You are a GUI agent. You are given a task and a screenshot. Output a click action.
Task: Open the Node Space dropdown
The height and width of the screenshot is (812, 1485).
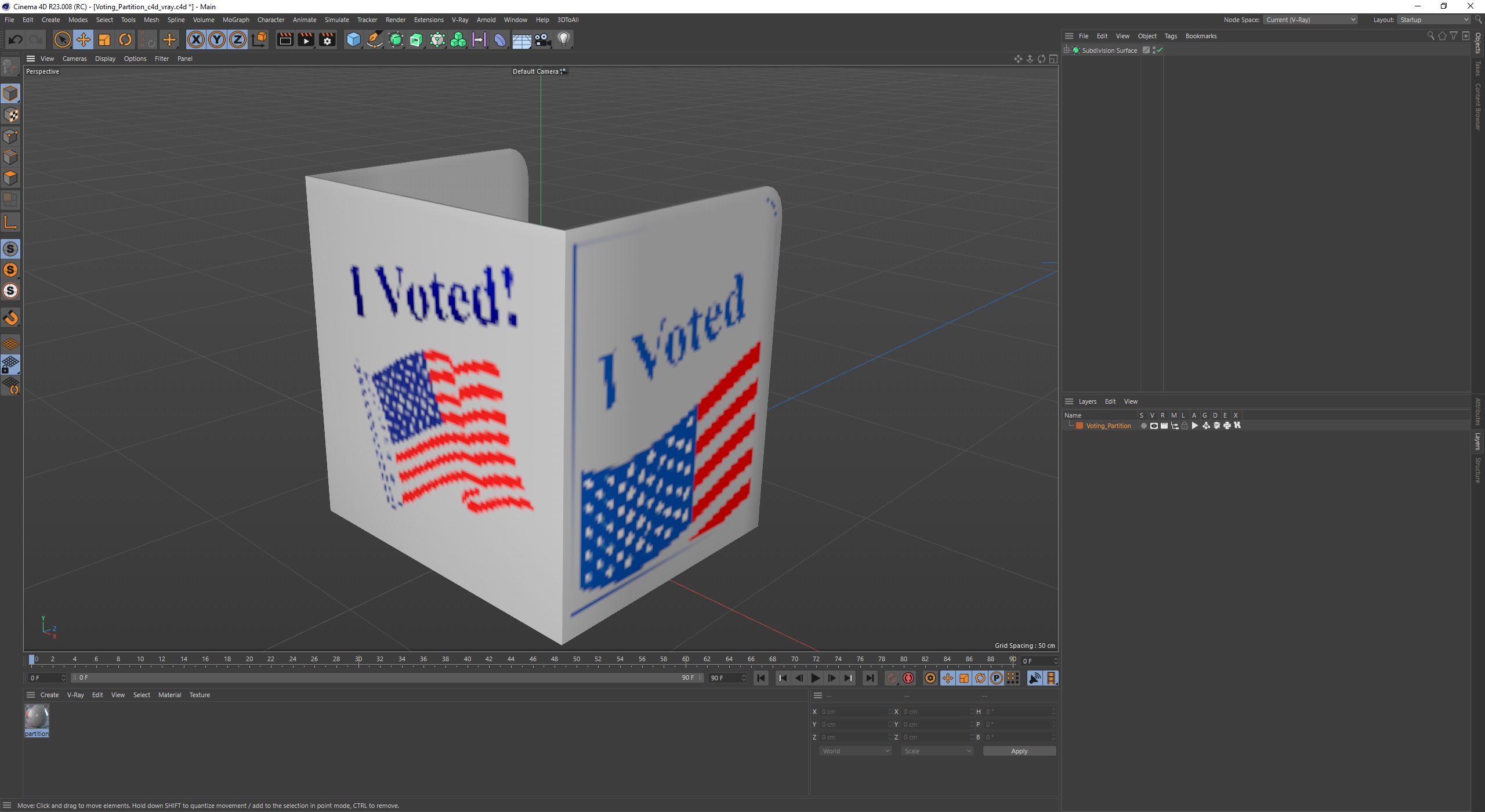point(1310,20)
